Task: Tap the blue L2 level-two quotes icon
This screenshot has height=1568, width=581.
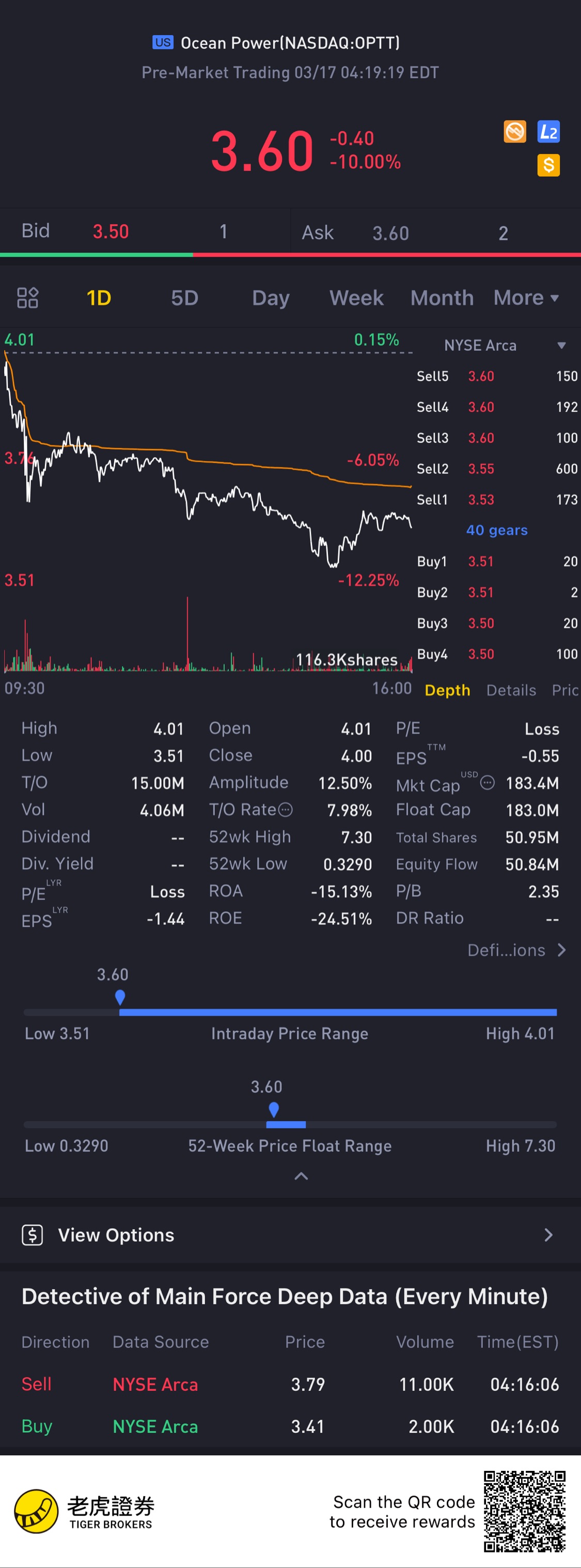Action: (548, 131)
